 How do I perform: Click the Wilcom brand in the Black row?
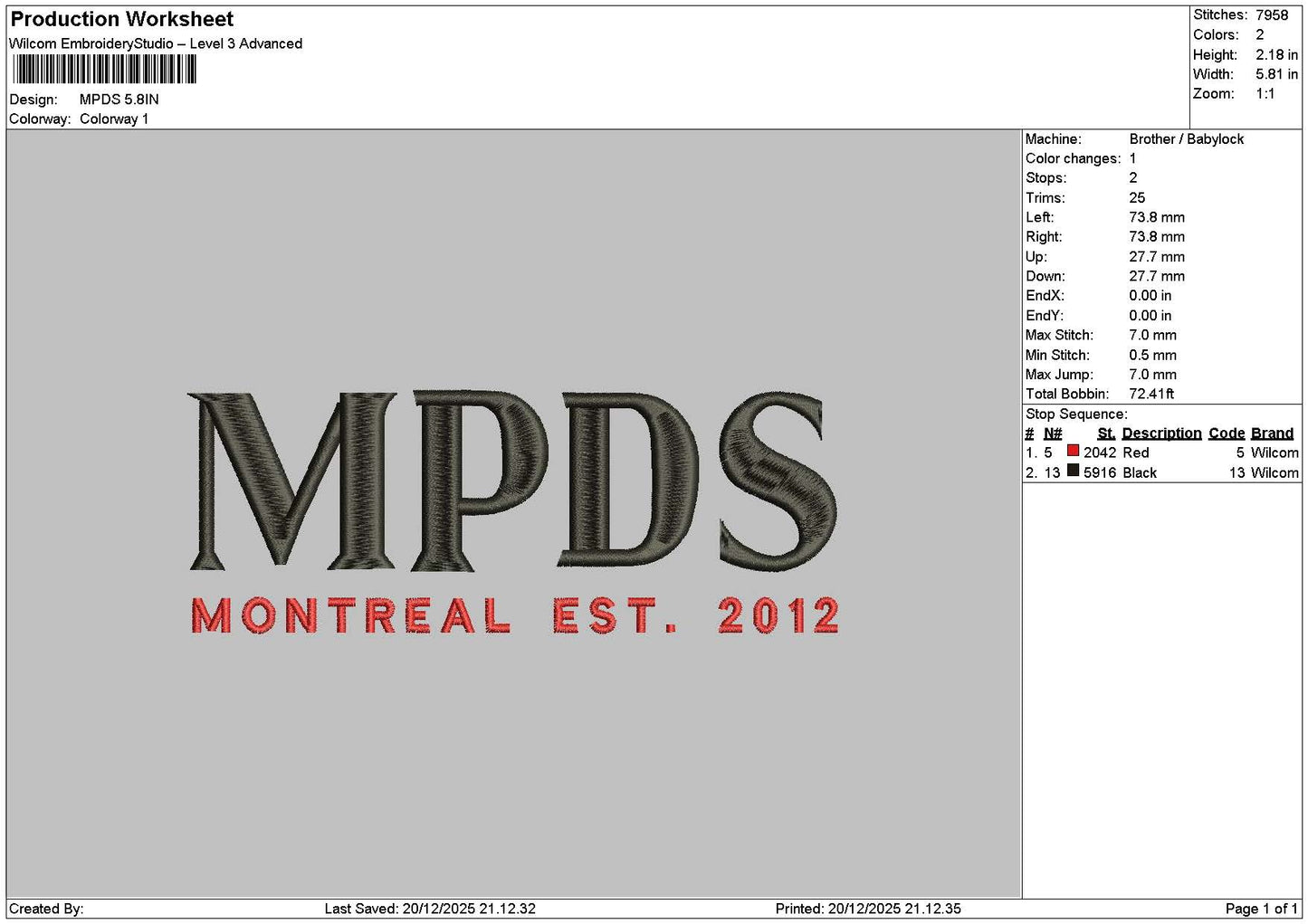[x=1275, y=472]
